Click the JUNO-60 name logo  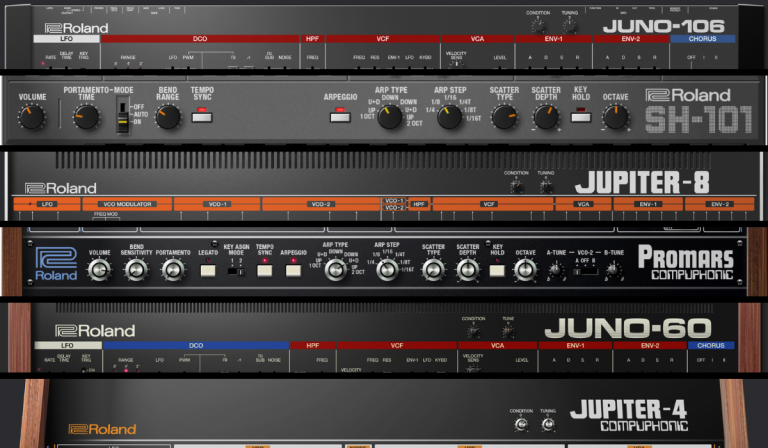pyautogui.click(x=628, y=328)
